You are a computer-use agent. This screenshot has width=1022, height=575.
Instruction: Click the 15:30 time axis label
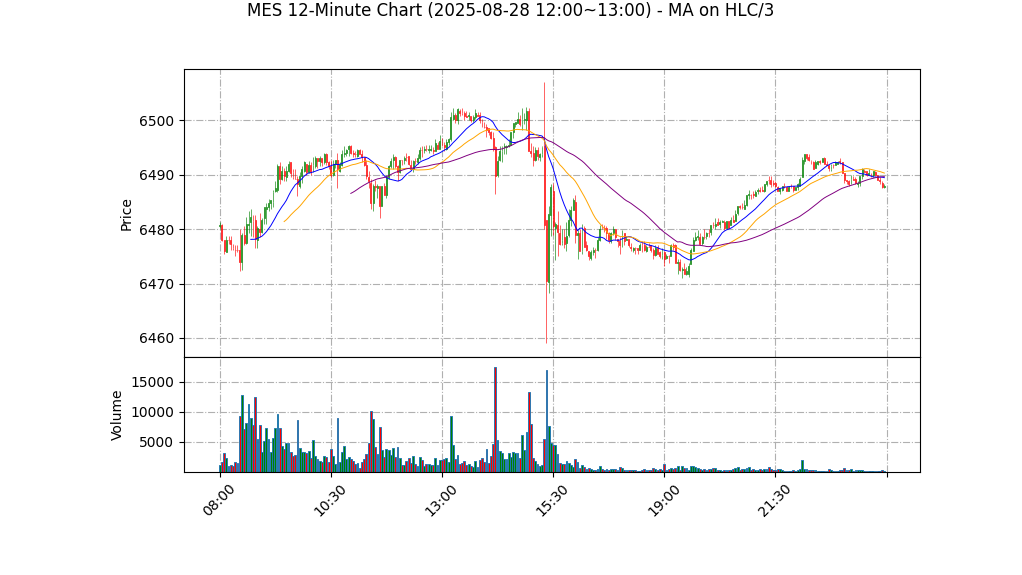click(x=551, y=501)
